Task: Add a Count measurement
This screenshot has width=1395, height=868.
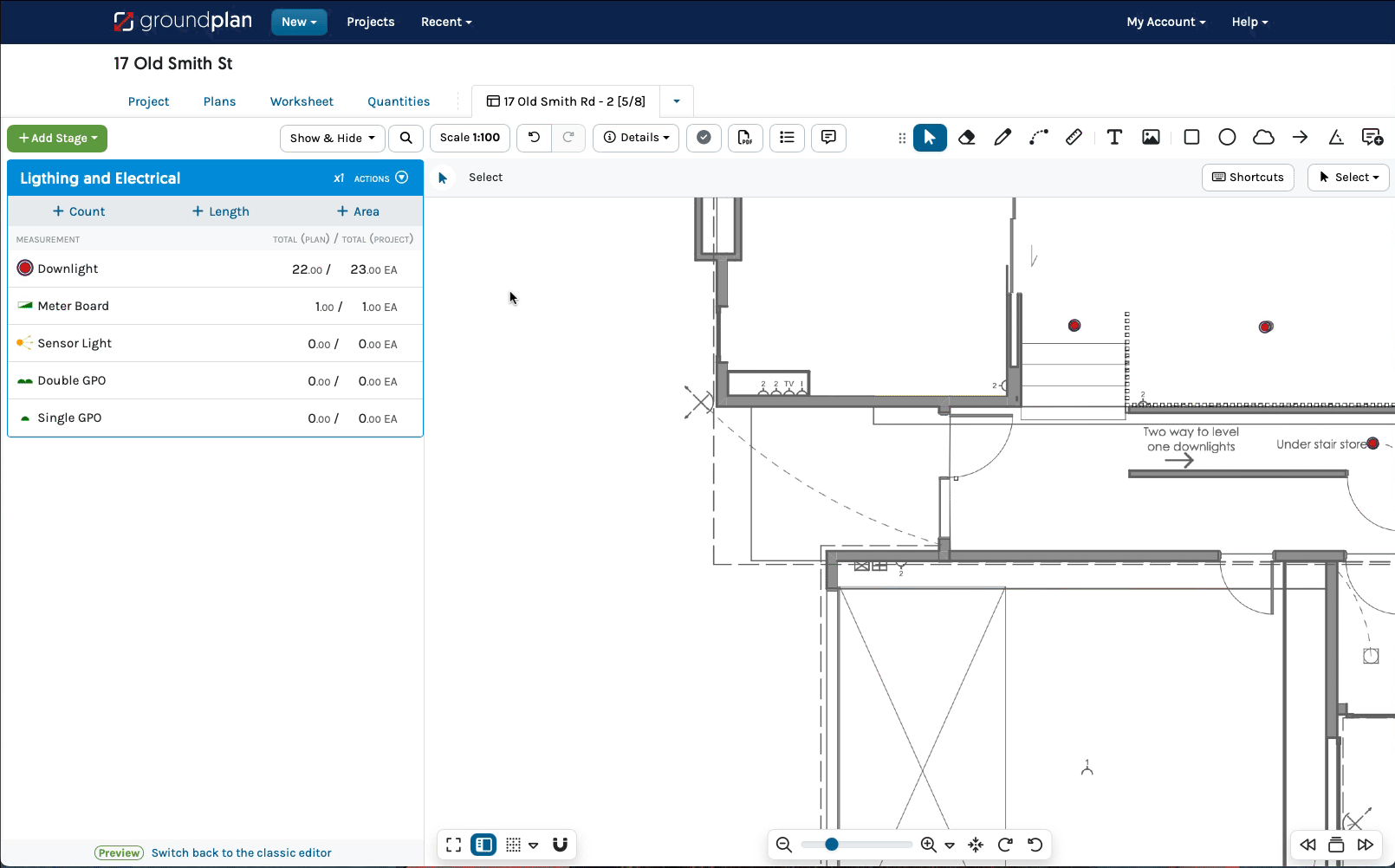Action: tap(78, 211)
